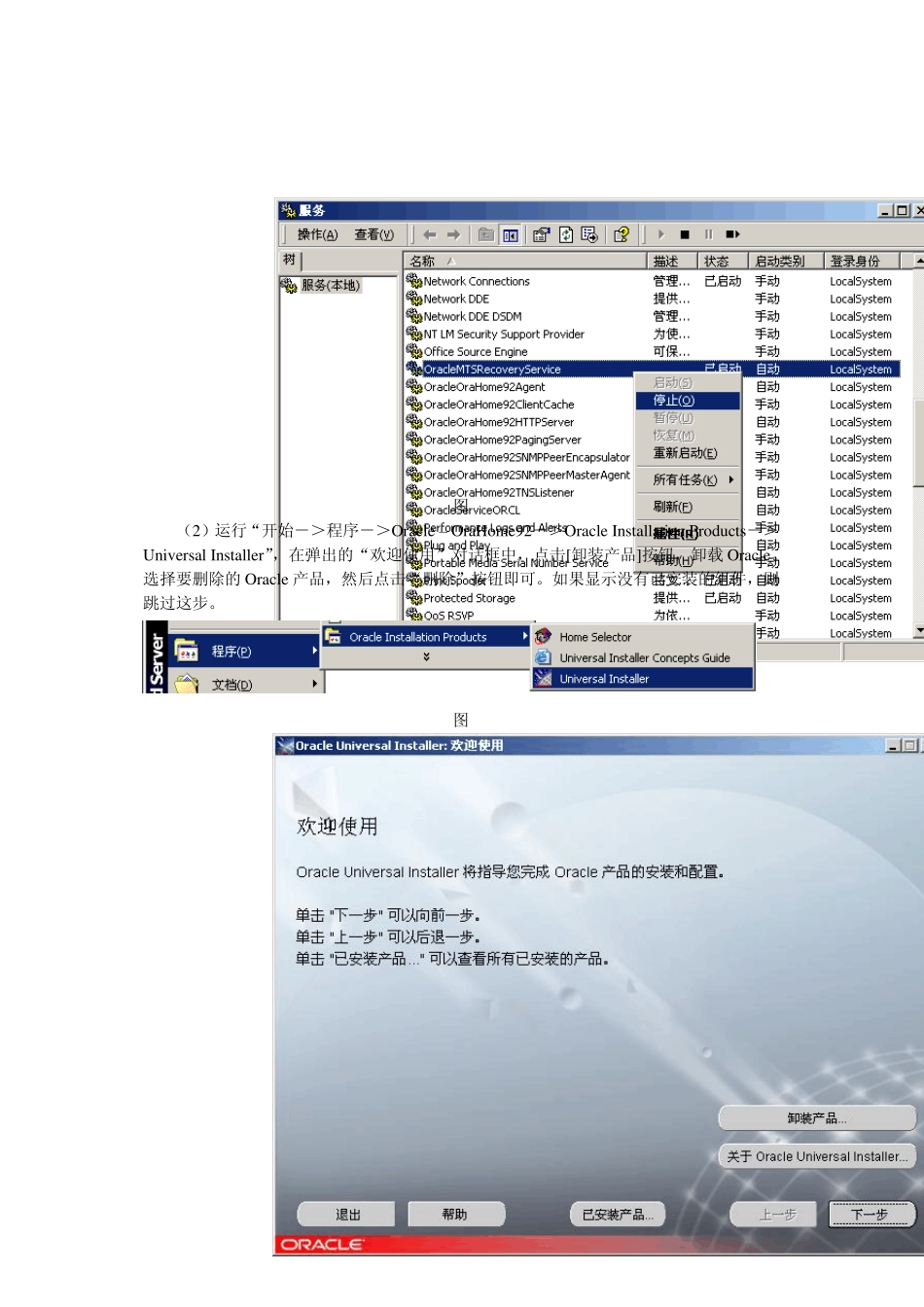Click the Restart Service toolbar icon
This screenshot has width=924, height=1307.
732,234
